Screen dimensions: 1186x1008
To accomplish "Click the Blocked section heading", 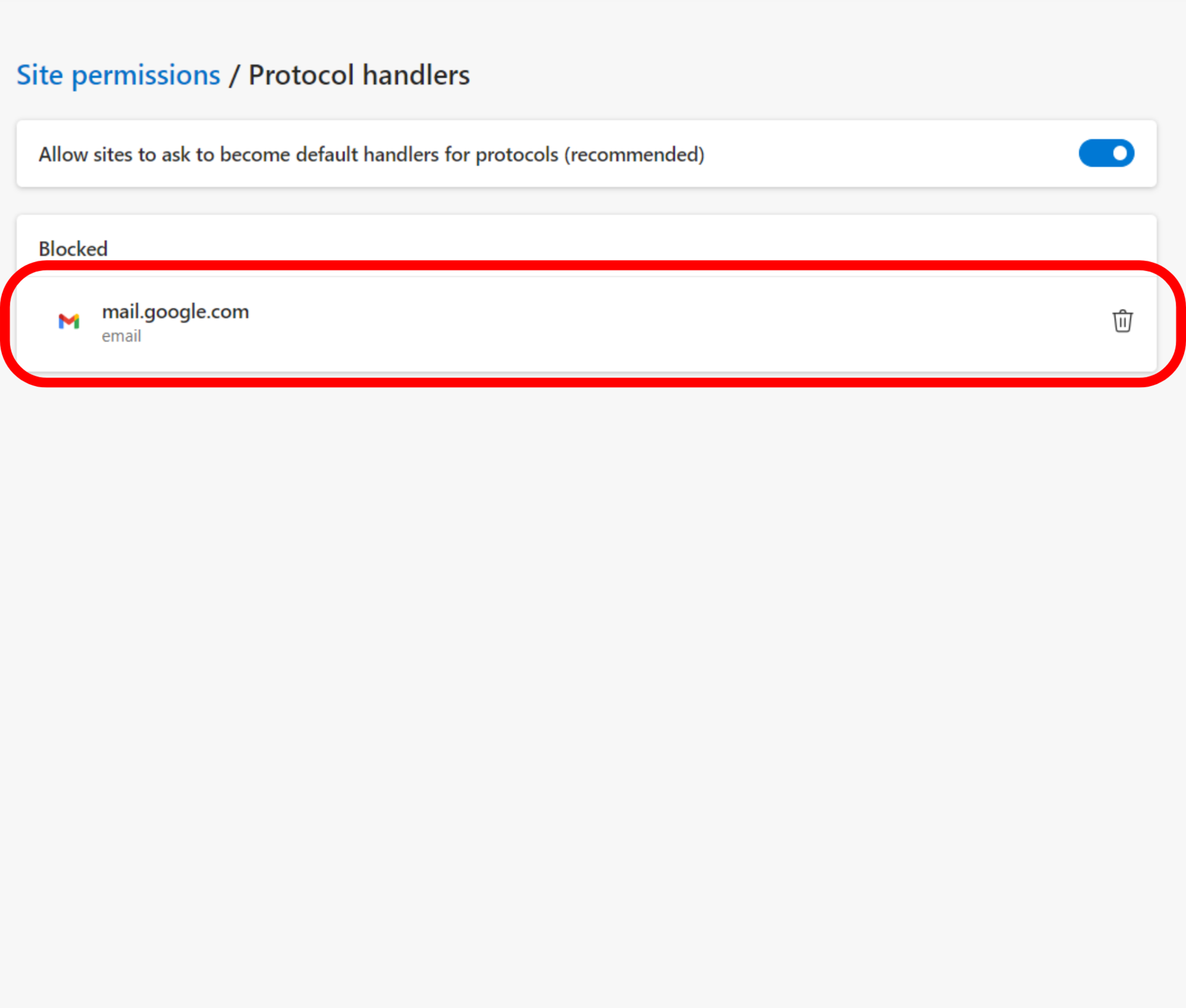I will (x=73, y=249).
